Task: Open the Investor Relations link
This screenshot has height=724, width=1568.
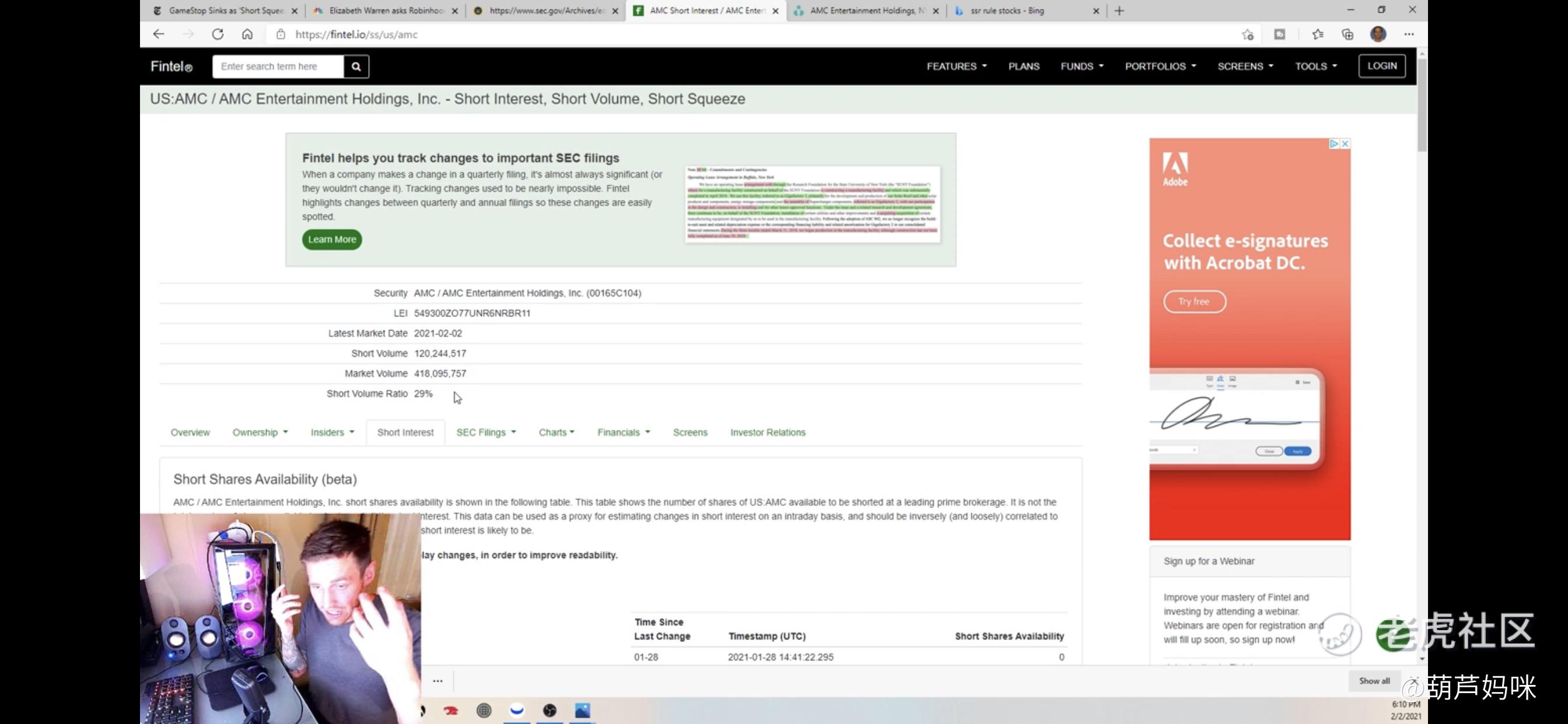Action: point(767,433)
